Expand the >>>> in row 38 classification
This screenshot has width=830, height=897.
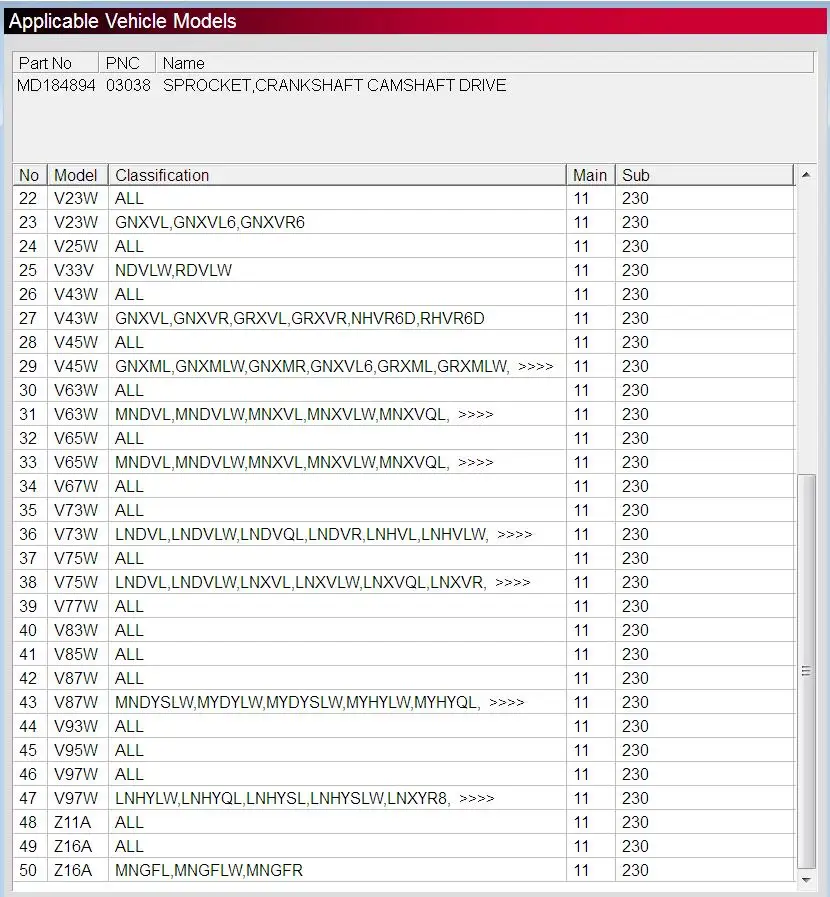tap(513, 582)
